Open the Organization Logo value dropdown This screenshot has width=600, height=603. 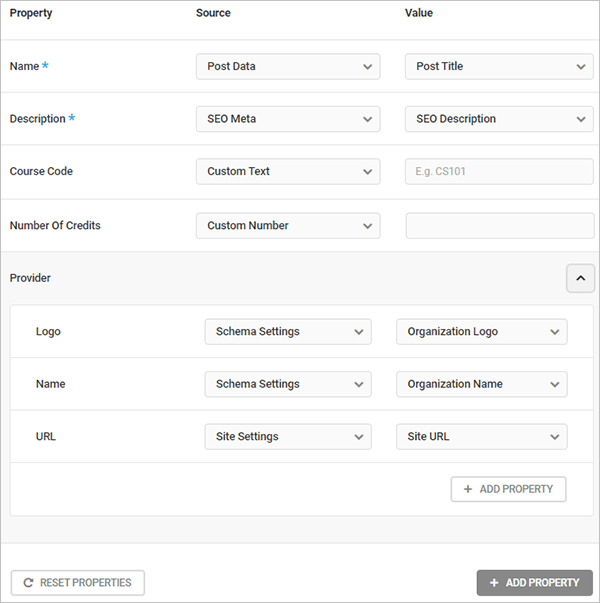(x=482, y=331)
